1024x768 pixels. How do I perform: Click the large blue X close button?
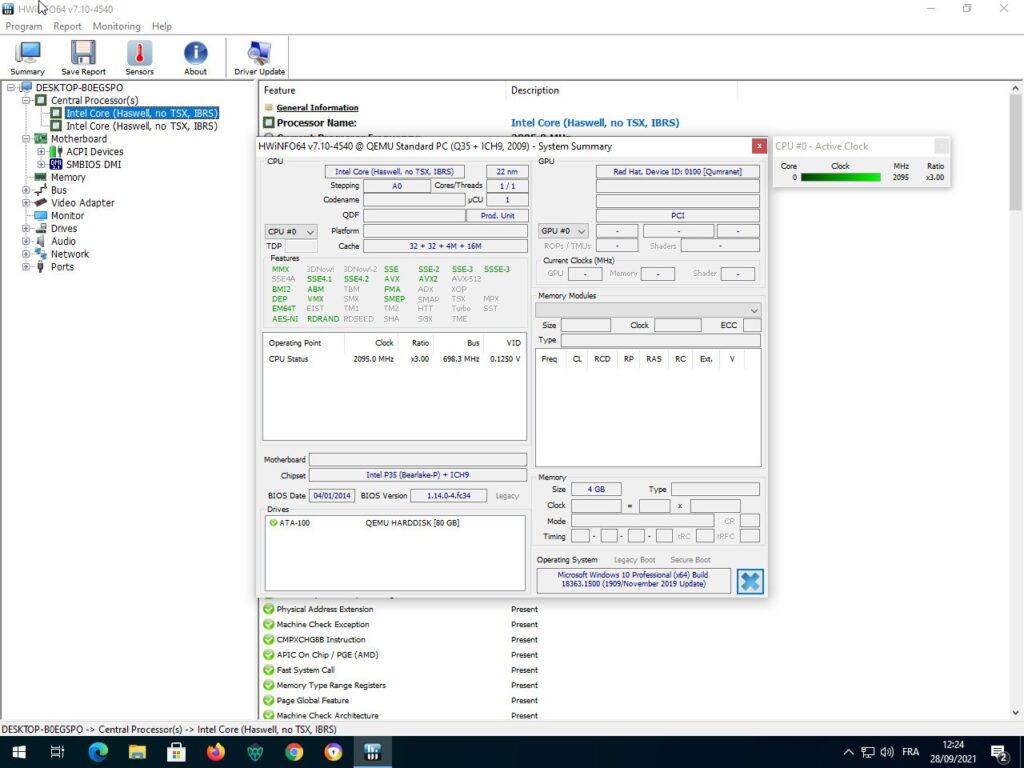[x=750, y=581]
